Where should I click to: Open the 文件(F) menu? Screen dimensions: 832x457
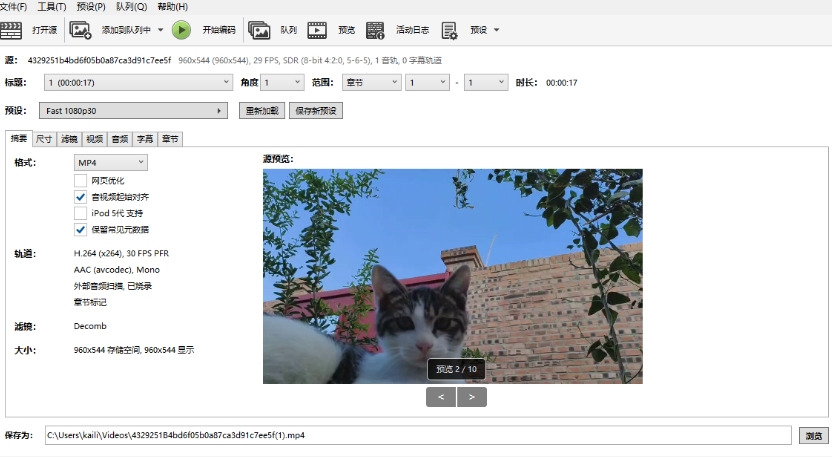(14, 7)
